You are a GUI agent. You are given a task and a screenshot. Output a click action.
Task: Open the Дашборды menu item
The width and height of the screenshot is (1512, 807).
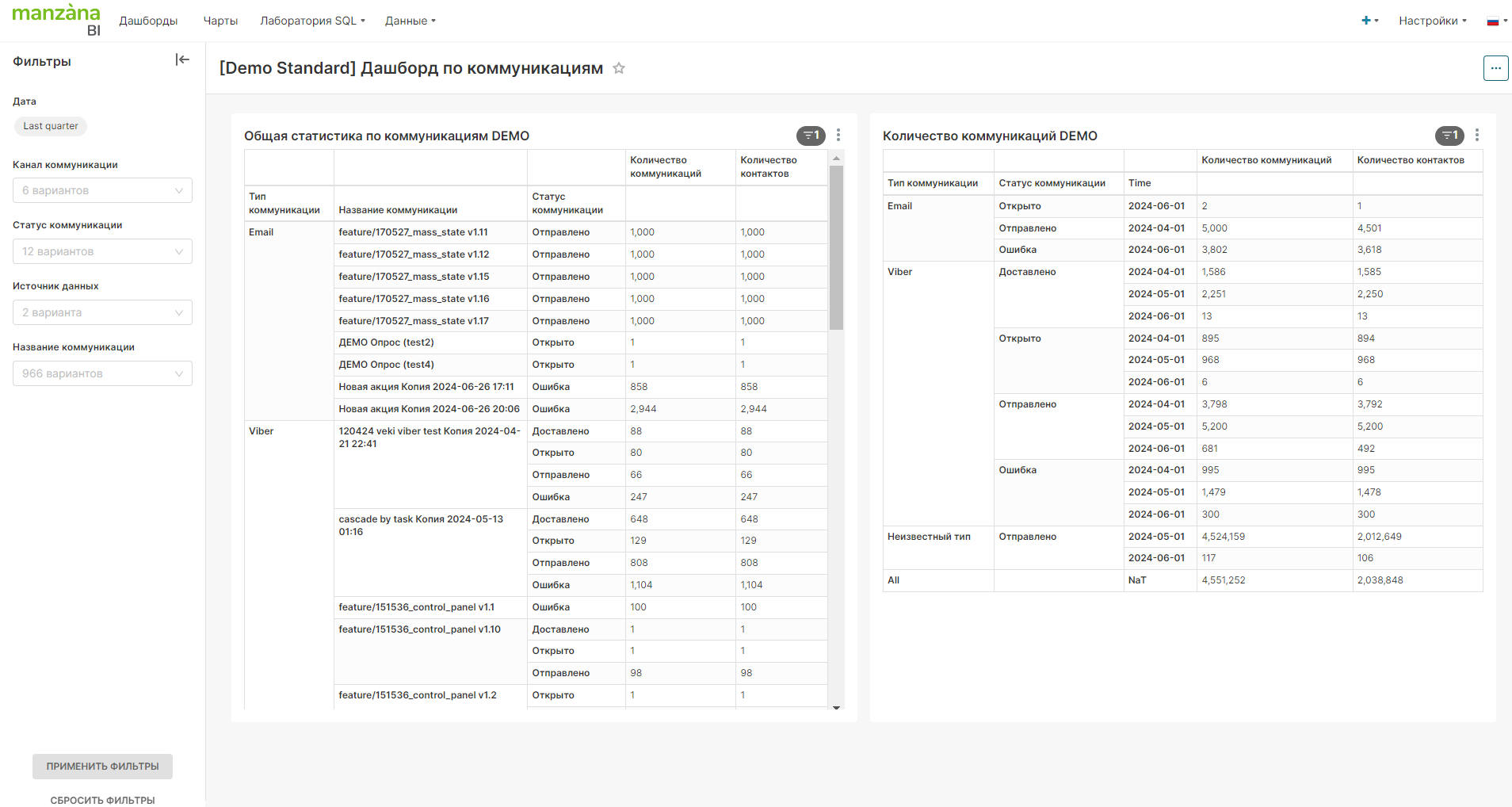click(x=148, y=21)
